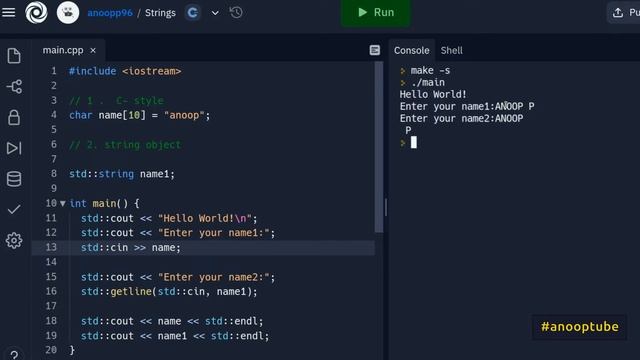Click the editor vertical scrollbar
640x360 pixels.
click(x=379, y=147)
